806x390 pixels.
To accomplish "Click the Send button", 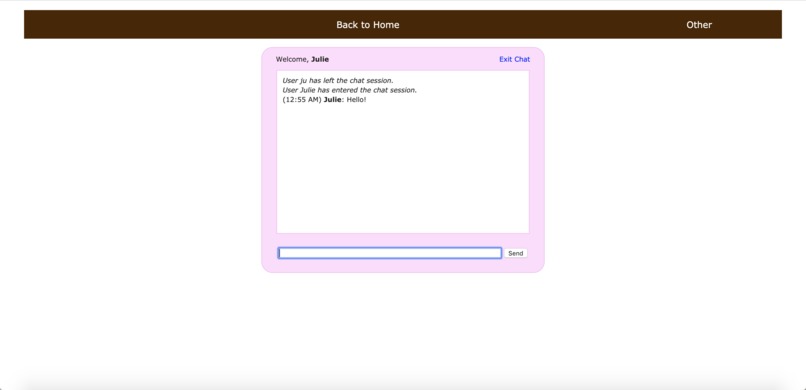I will (516, 253).
